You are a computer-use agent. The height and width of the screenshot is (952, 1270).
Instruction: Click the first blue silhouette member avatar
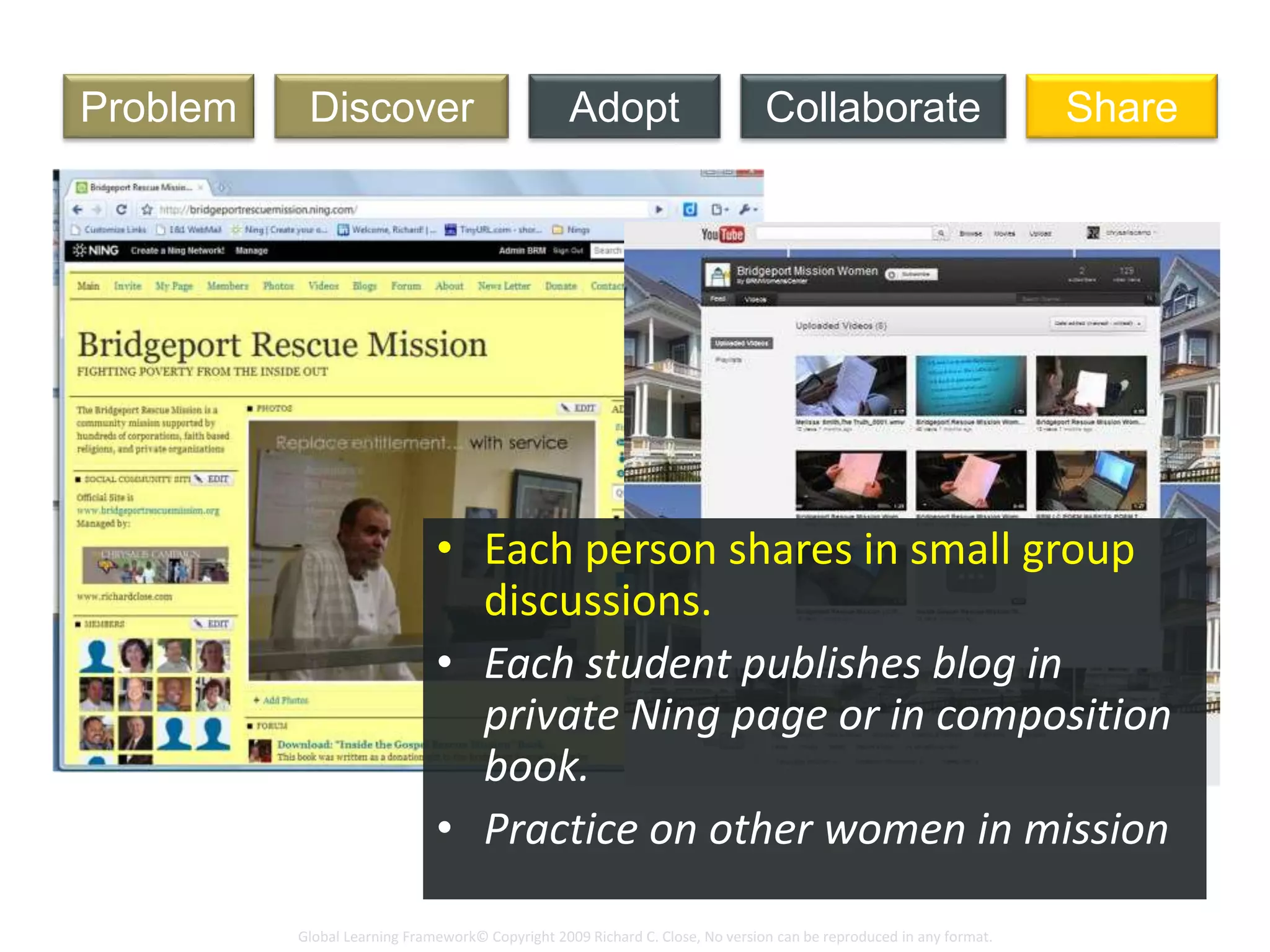[x=97, y=656]
